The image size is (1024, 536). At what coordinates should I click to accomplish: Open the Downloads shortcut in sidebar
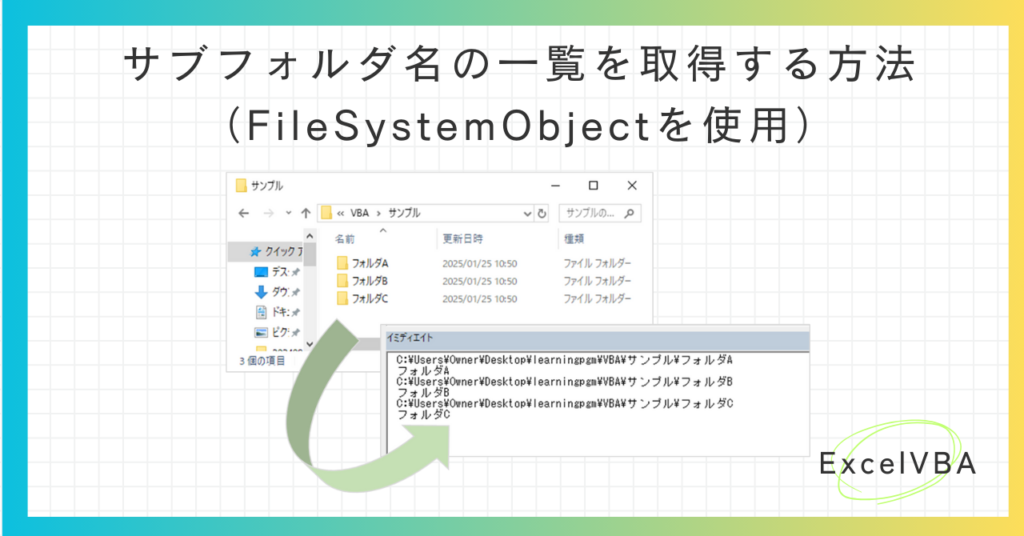[x=276, y=292]
